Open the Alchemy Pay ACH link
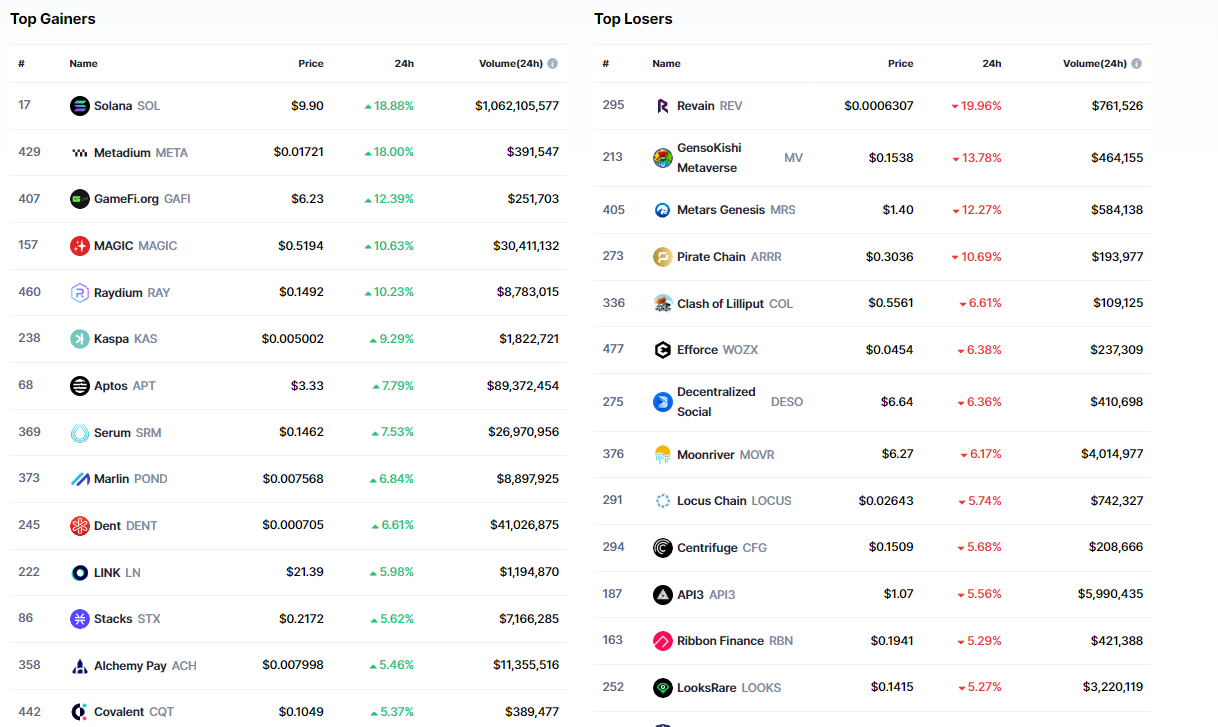The width and height of the screenshot is (1218, 727). coord(145,666)
